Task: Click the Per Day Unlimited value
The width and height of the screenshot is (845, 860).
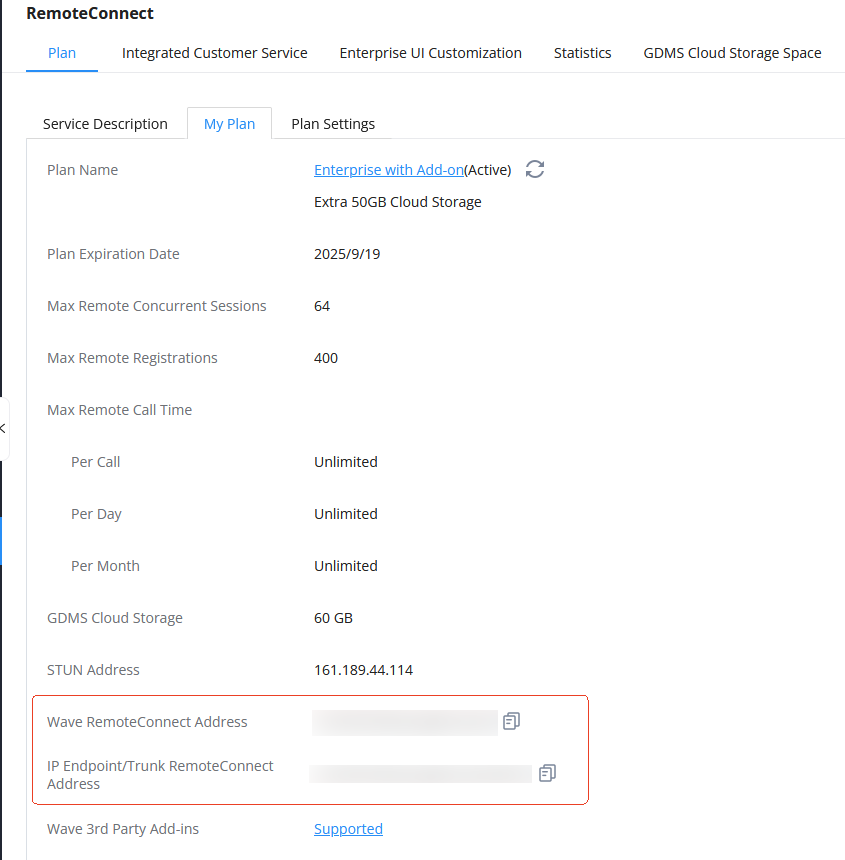Action: (345, 514)
